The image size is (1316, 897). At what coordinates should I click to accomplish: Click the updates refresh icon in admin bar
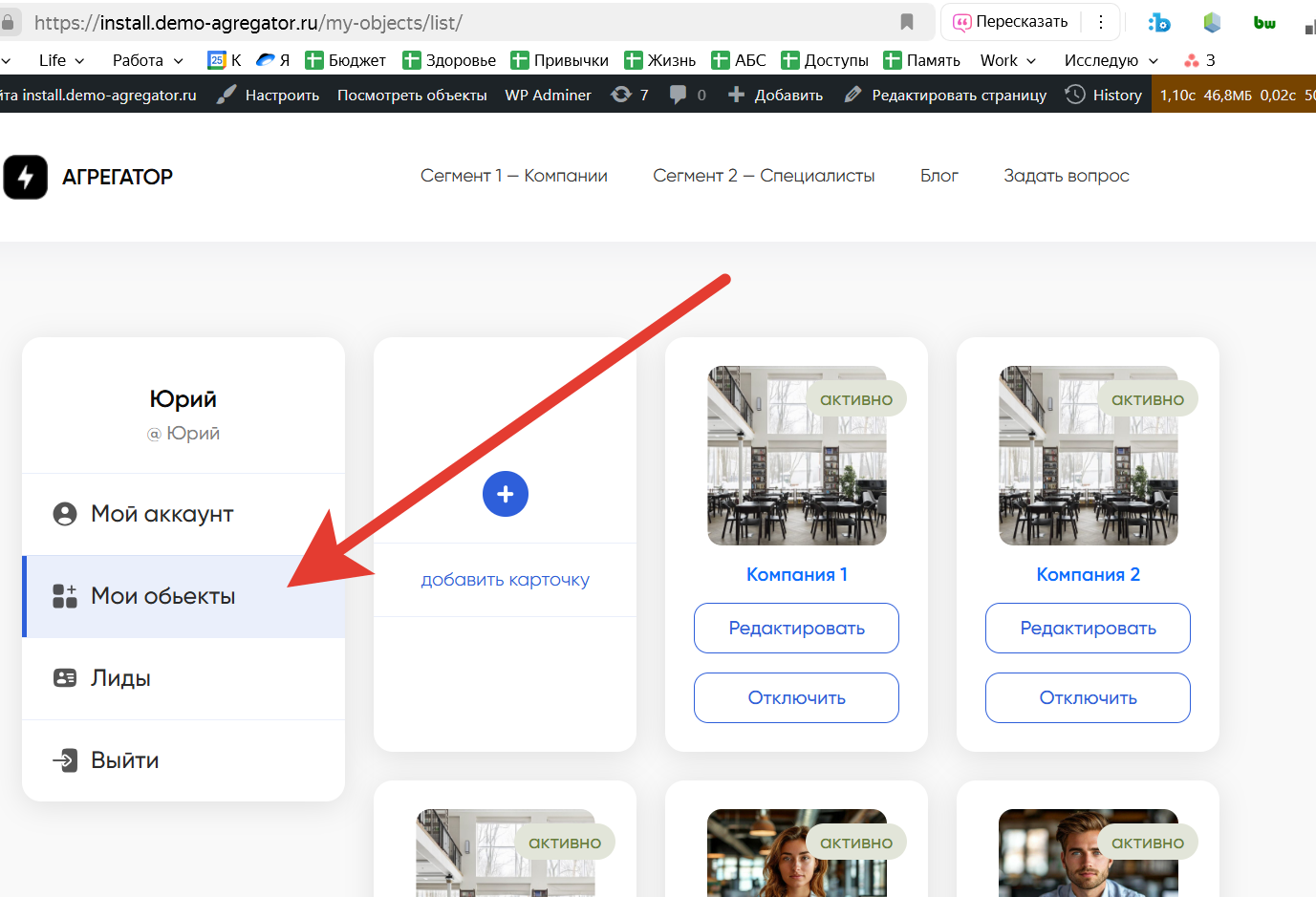(x=621, y=95)
